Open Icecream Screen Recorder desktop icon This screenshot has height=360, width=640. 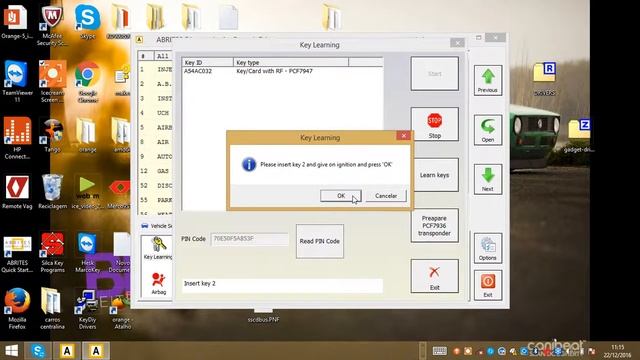click(x=52, y=81)
